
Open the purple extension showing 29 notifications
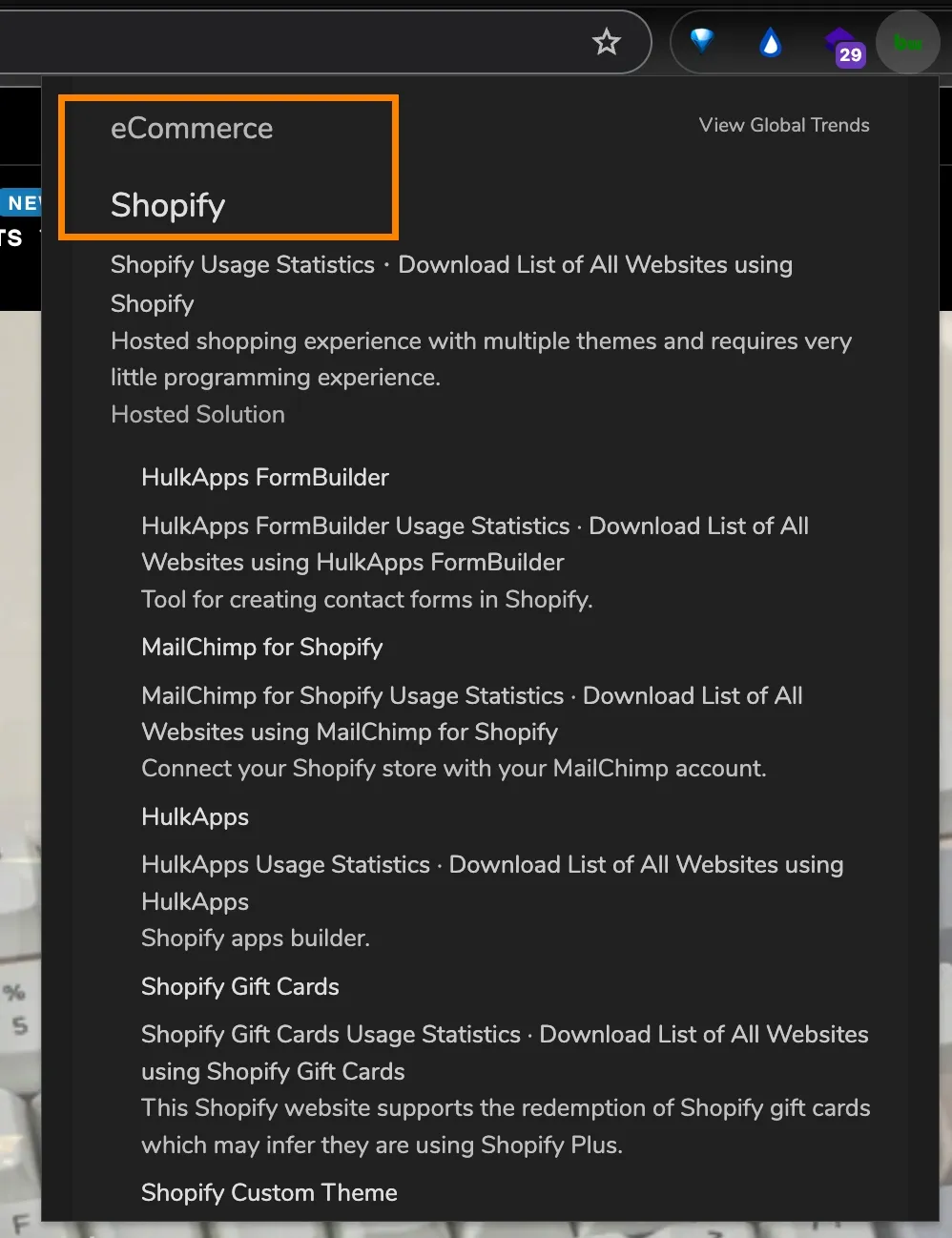tap(838, 42)
